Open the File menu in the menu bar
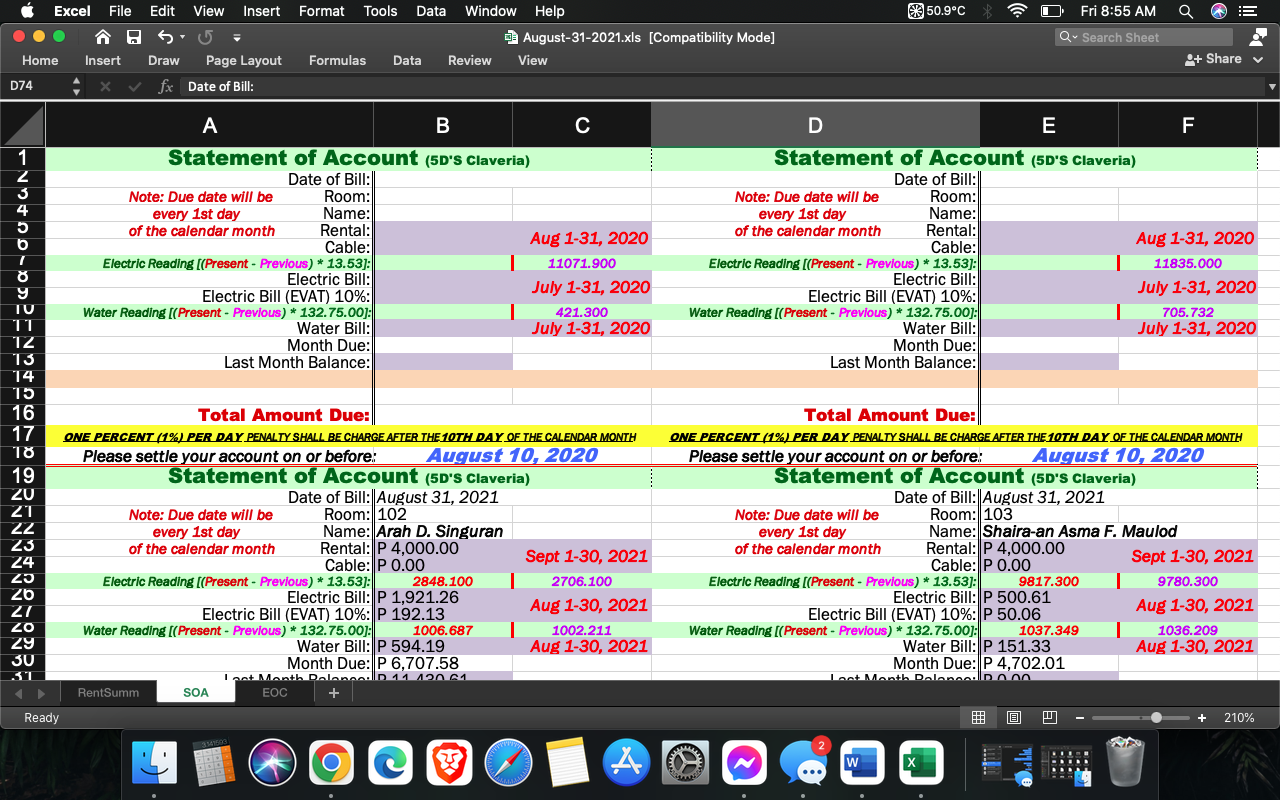The image size is (1280, 800). tap(120, 11)
